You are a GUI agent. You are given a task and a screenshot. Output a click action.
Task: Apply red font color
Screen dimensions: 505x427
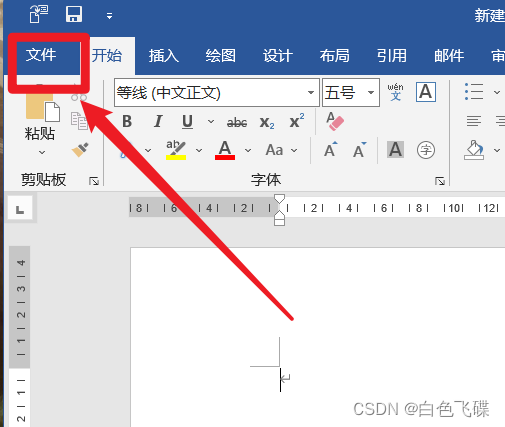point(225,150)
